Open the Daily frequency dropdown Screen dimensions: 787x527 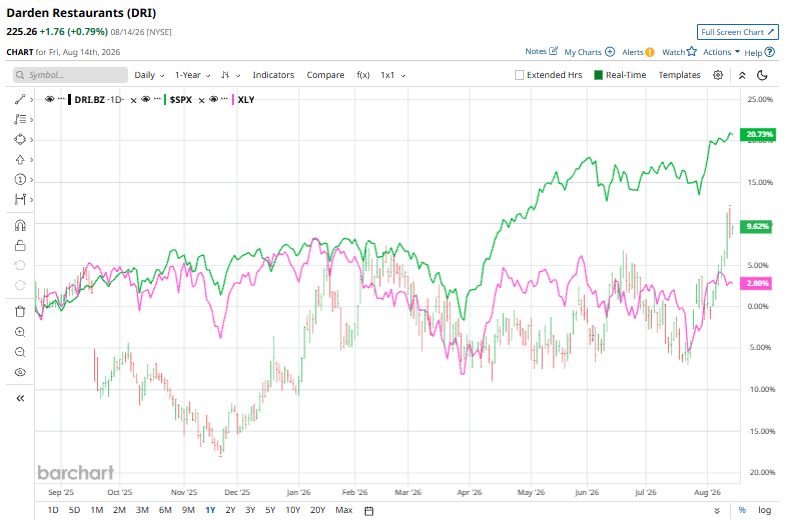(149, 75)
